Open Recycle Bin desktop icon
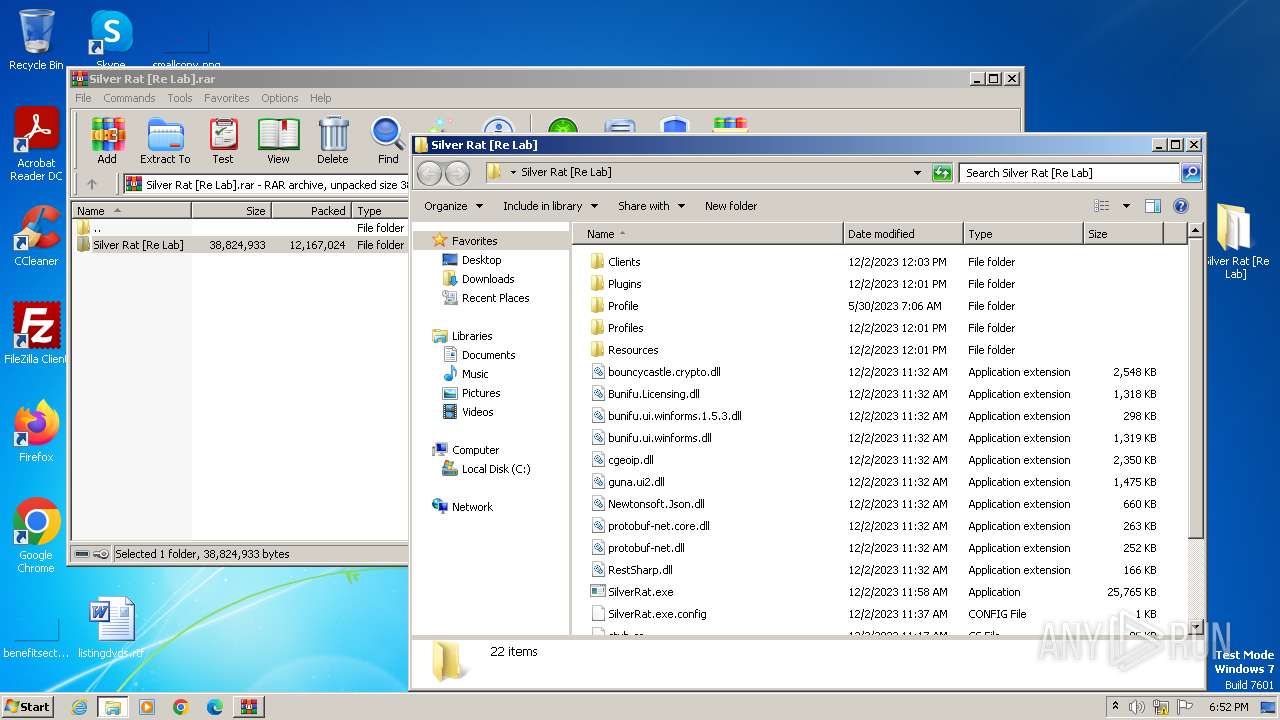The image size is (1280, 720). tap(36, 40)
